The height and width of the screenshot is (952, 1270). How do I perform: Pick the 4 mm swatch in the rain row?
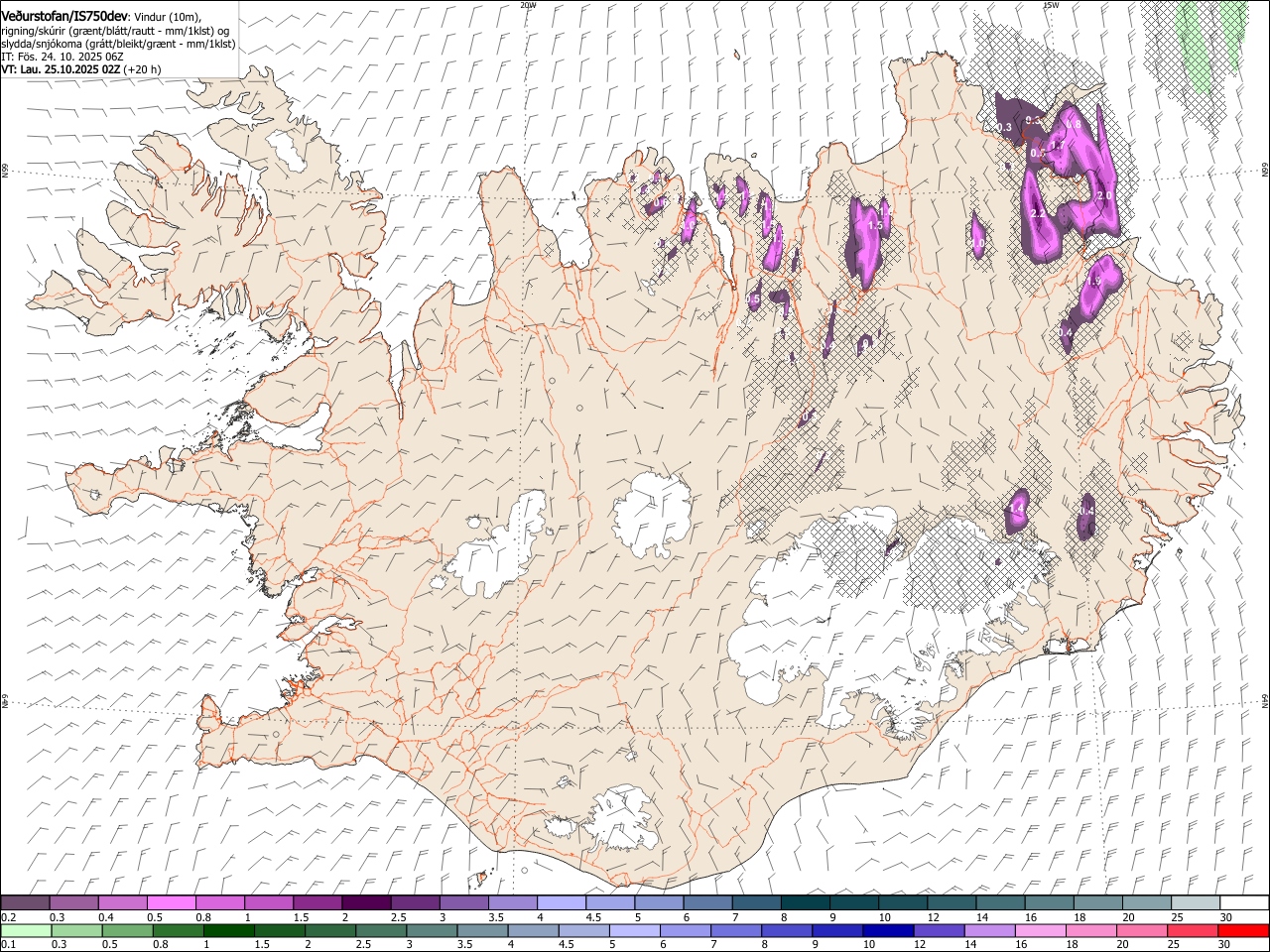tap(533, 931)
